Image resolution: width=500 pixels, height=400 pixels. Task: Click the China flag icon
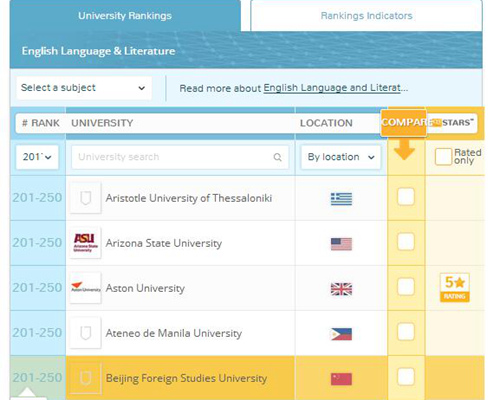[x=341, y=379]
